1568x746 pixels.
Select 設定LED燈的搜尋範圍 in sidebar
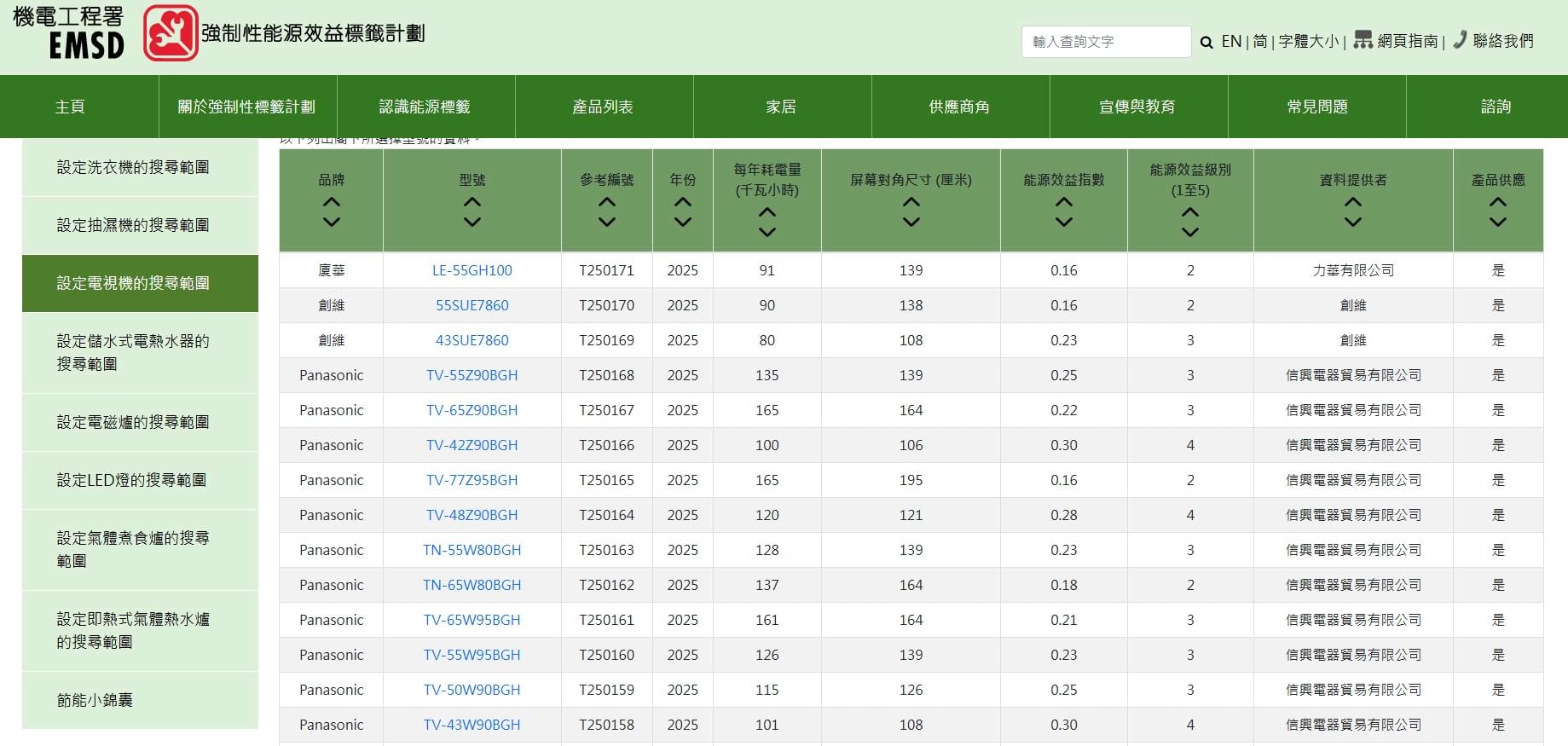pos(140,480)
